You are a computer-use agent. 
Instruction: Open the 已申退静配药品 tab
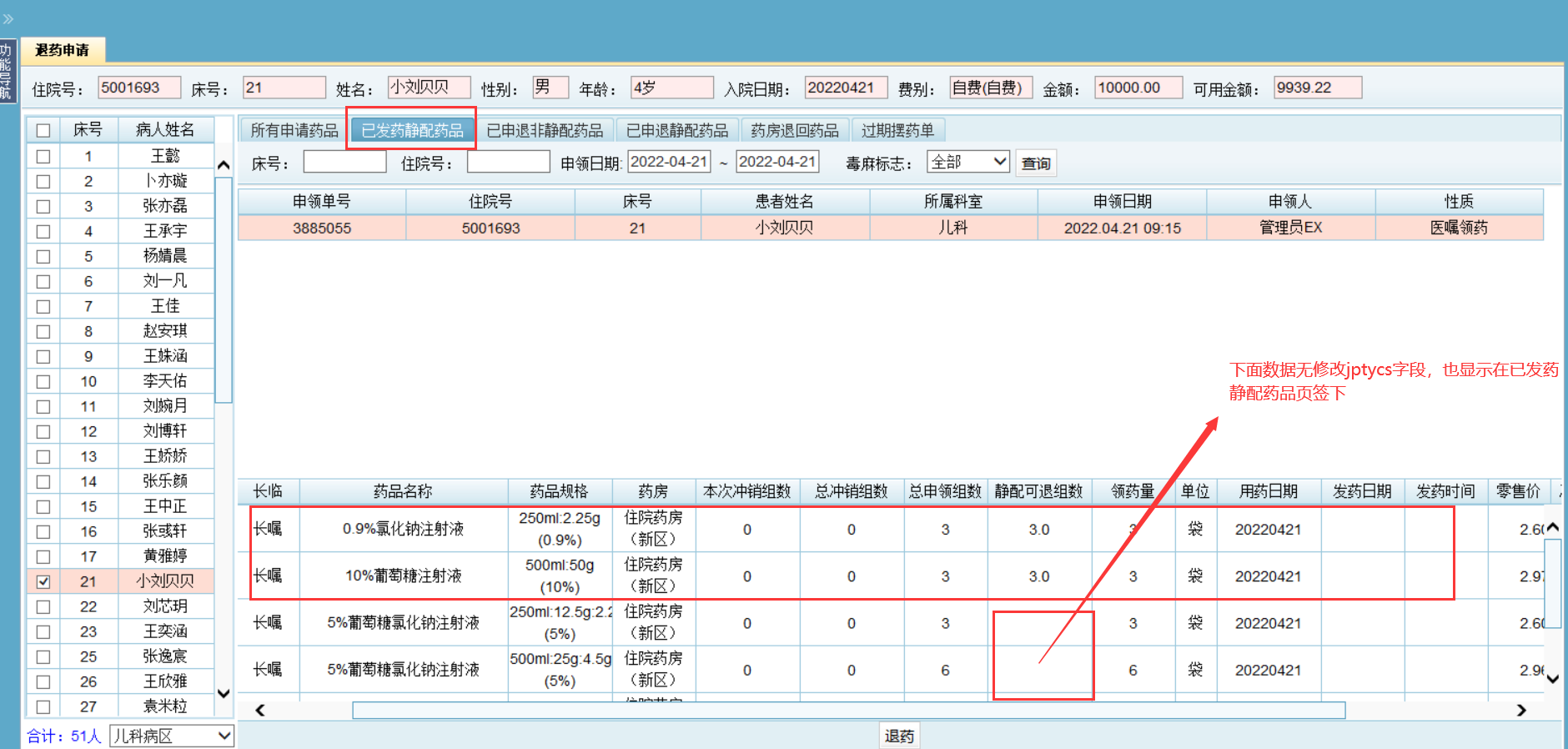click(x=677, y=130)
